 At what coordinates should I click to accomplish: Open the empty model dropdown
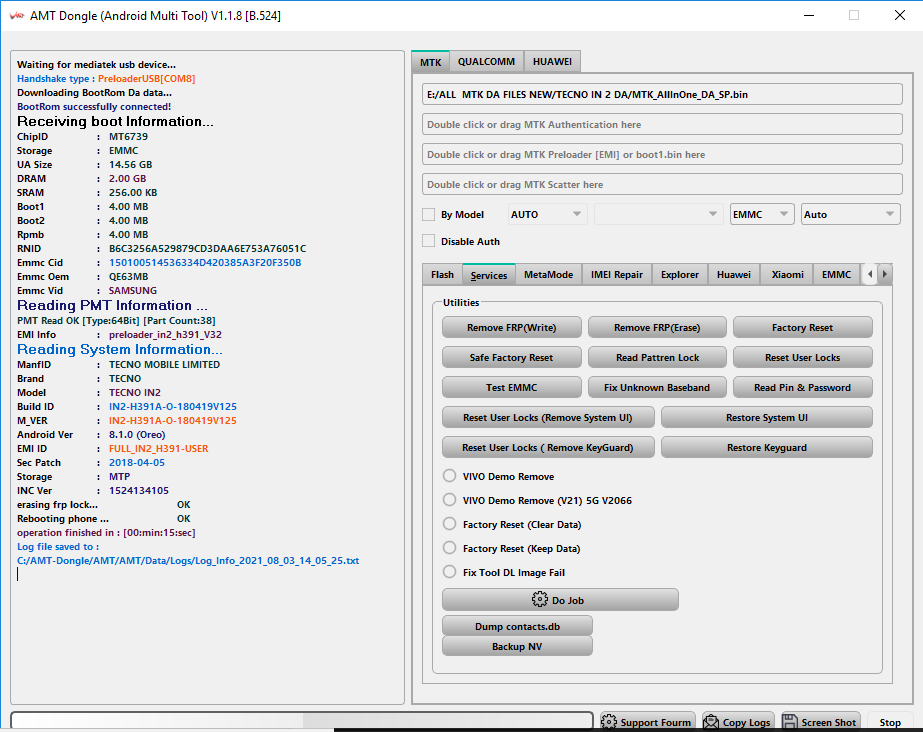[x=658, y=214]
